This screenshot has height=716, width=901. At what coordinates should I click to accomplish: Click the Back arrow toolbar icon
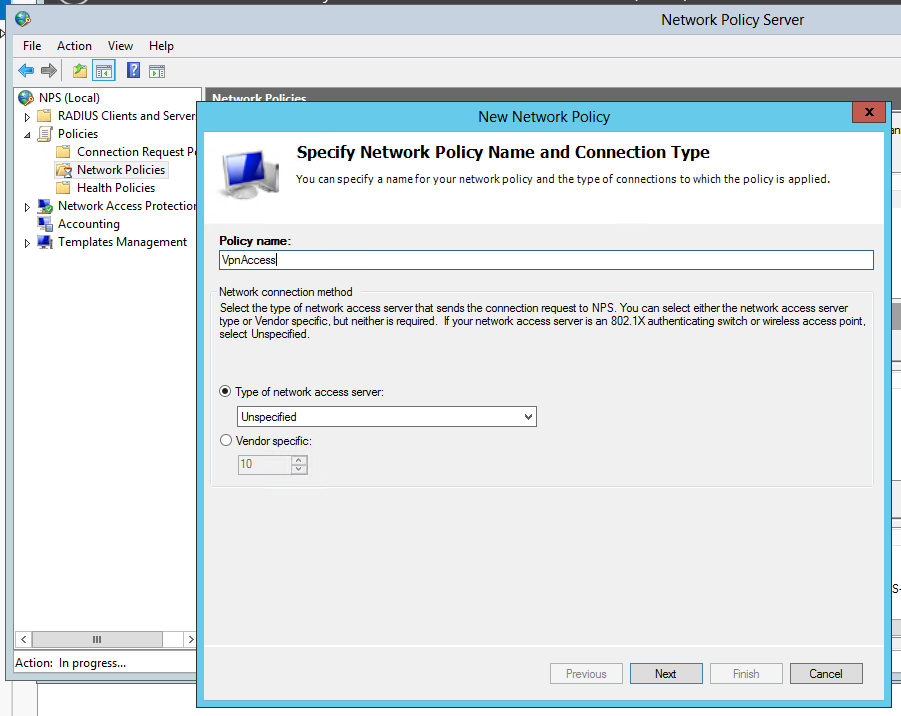coord(26,71)
